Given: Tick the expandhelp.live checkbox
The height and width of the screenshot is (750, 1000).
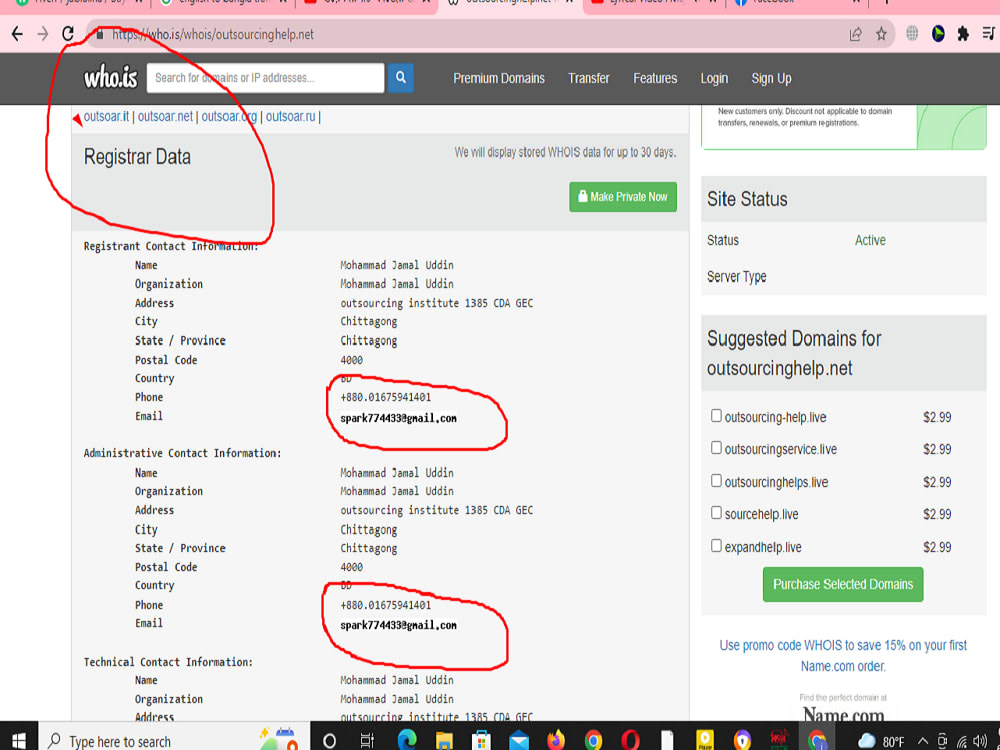Looking at the screenshot, I should (x=716, y=545).
